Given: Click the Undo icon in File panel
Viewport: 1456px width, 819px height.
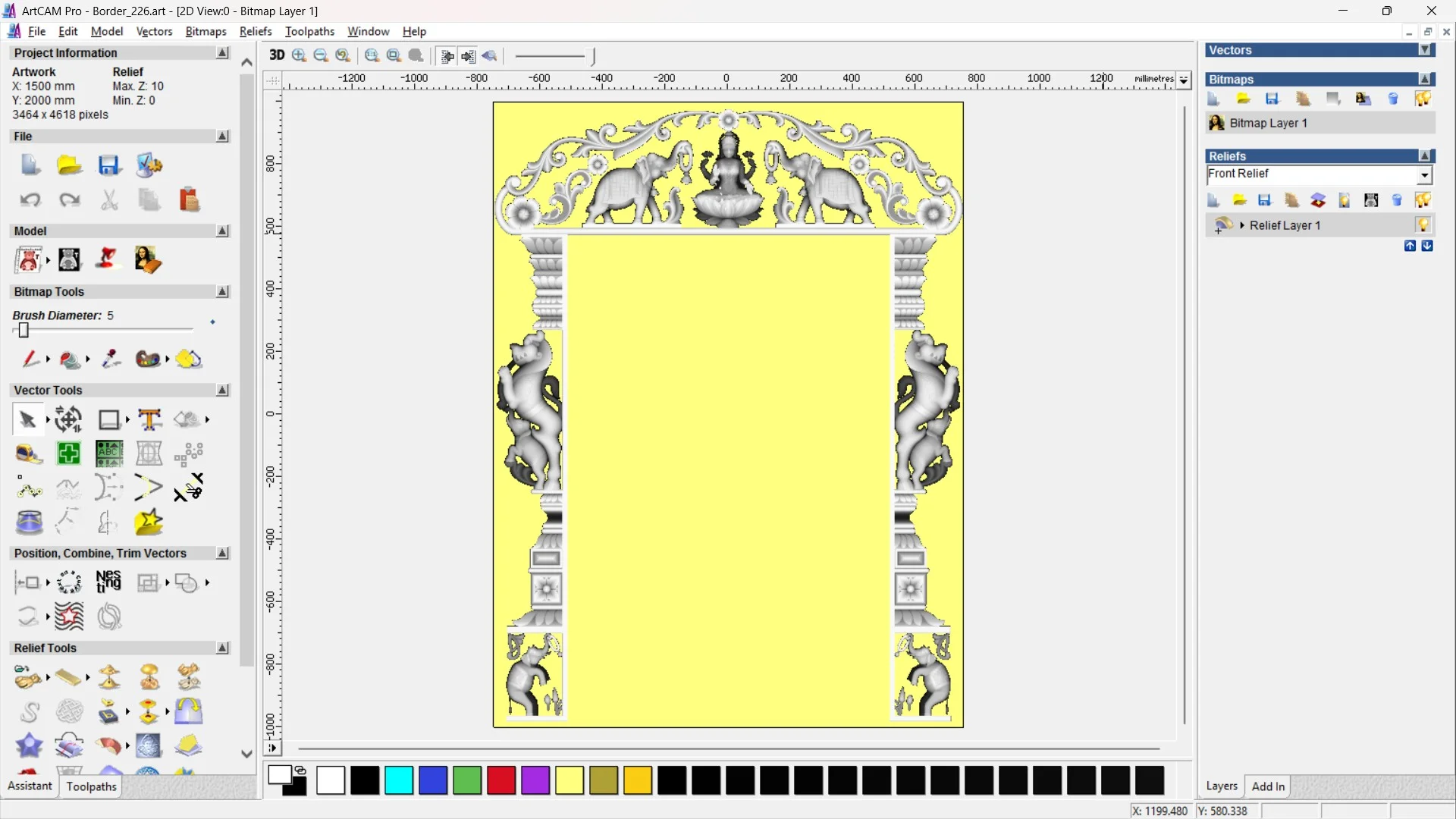Looking at the screenshot, I should click(x=30, y=199).
